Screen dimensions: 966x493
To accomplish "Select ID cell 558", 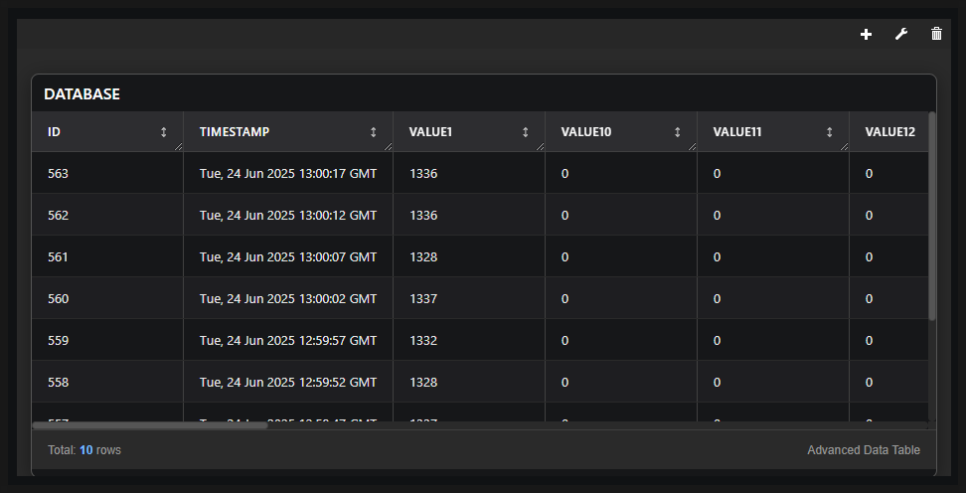I will [108, 382].
